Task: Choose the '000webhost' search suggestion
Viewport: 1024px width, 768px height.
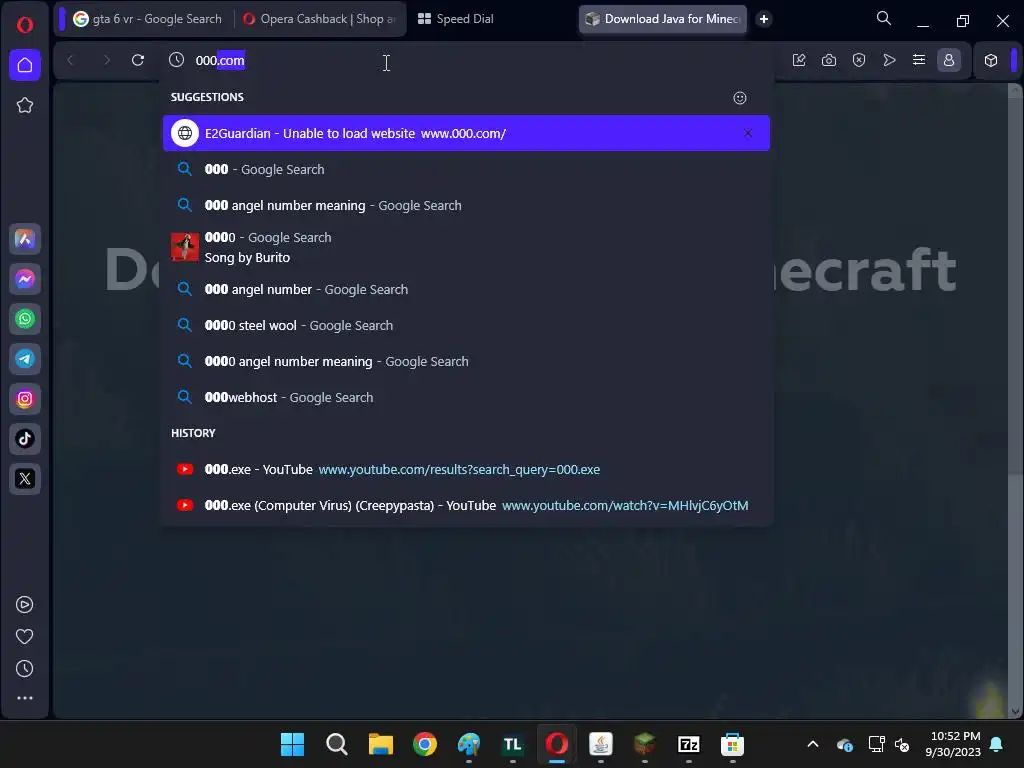Action: tap(466, 397)
